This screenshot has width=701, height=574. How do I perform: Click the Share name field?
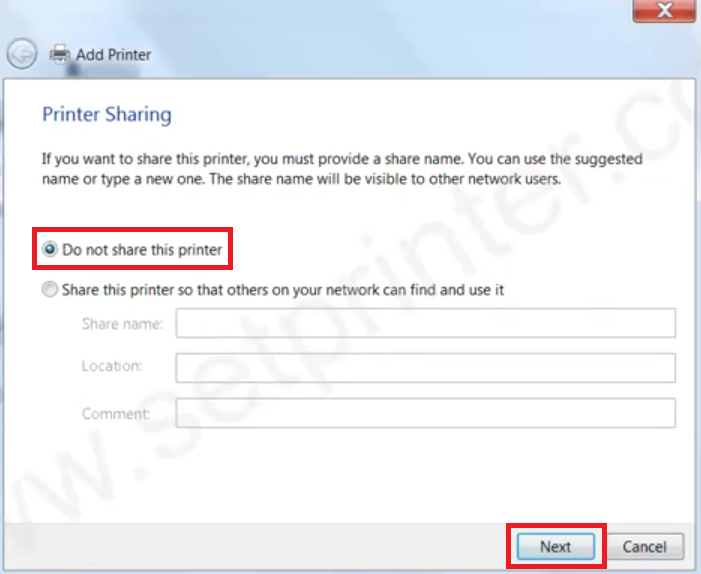point(426,323)
